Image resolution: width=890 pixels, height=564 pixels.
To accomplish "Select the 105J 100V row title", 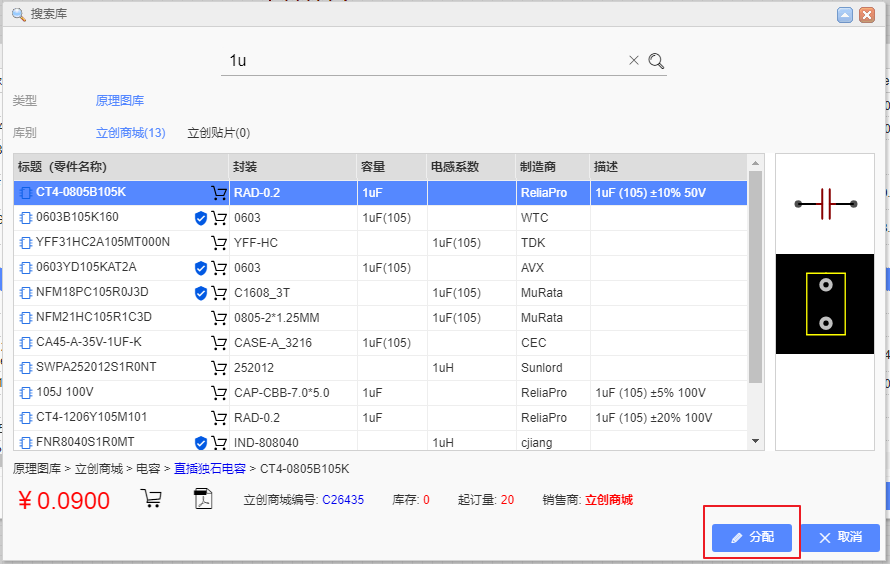I will tap(65, 392).
